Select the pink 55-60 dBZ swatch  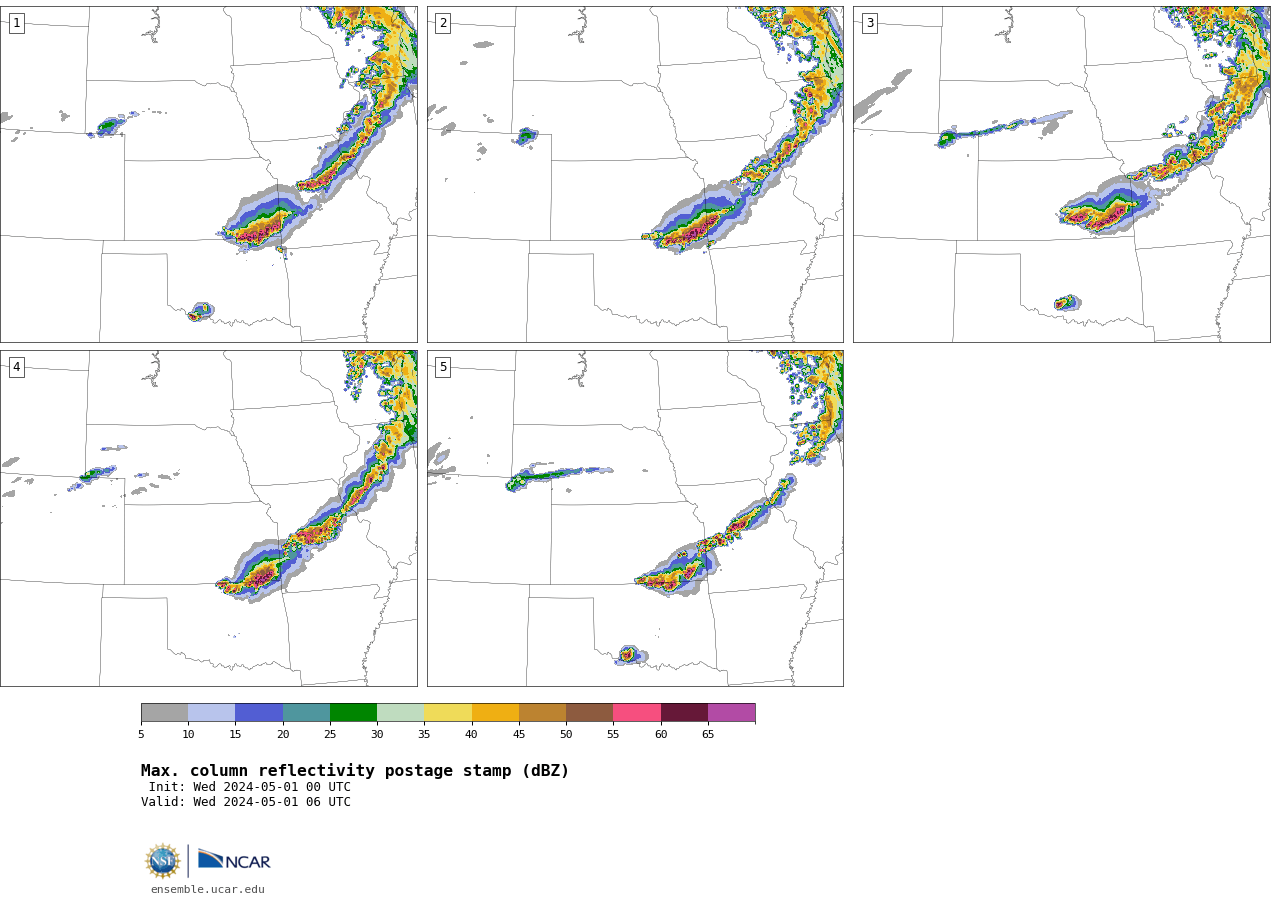click(637, 712)
